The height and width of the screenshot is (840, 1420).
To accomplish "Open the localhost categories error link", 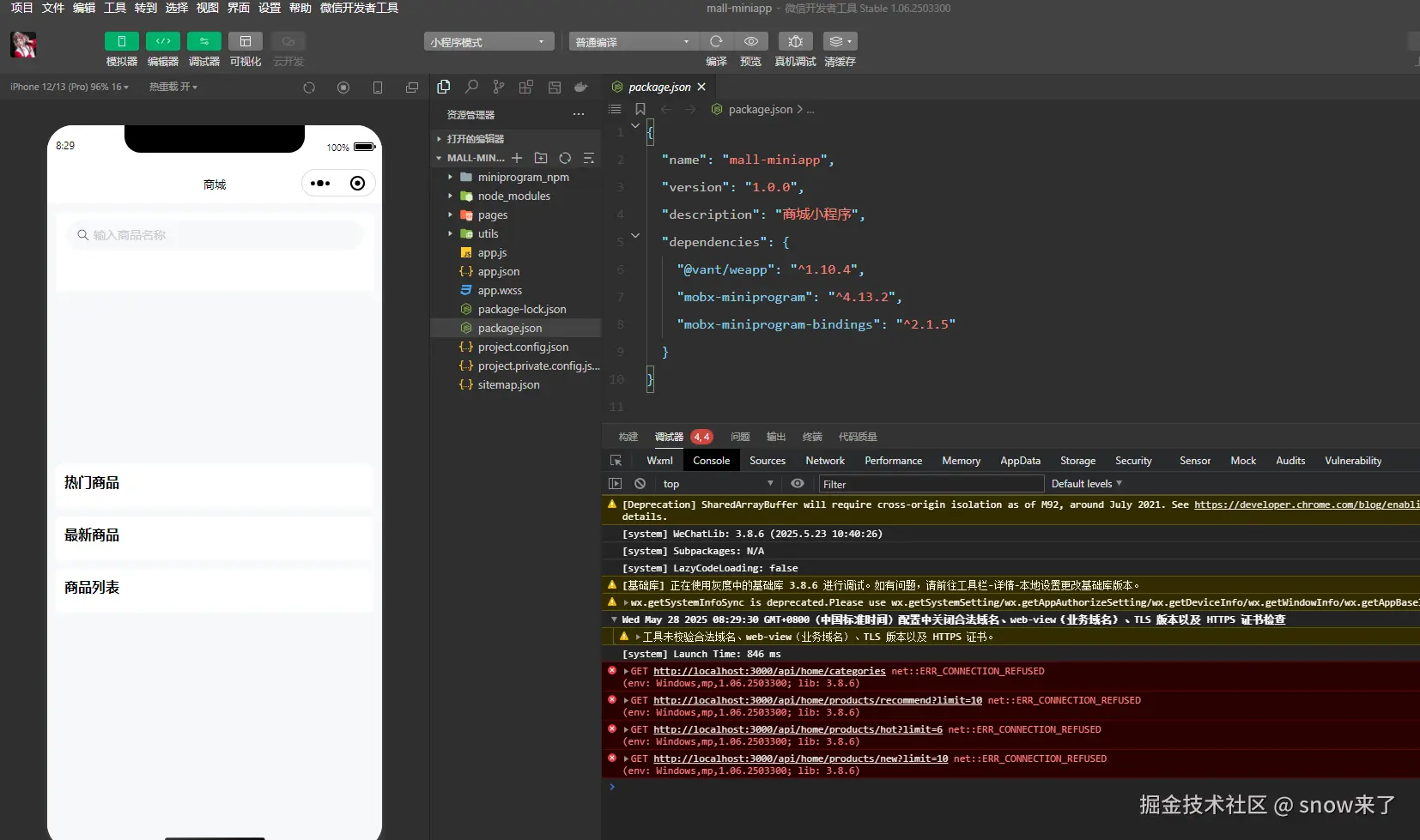I will tap(768, 671).
